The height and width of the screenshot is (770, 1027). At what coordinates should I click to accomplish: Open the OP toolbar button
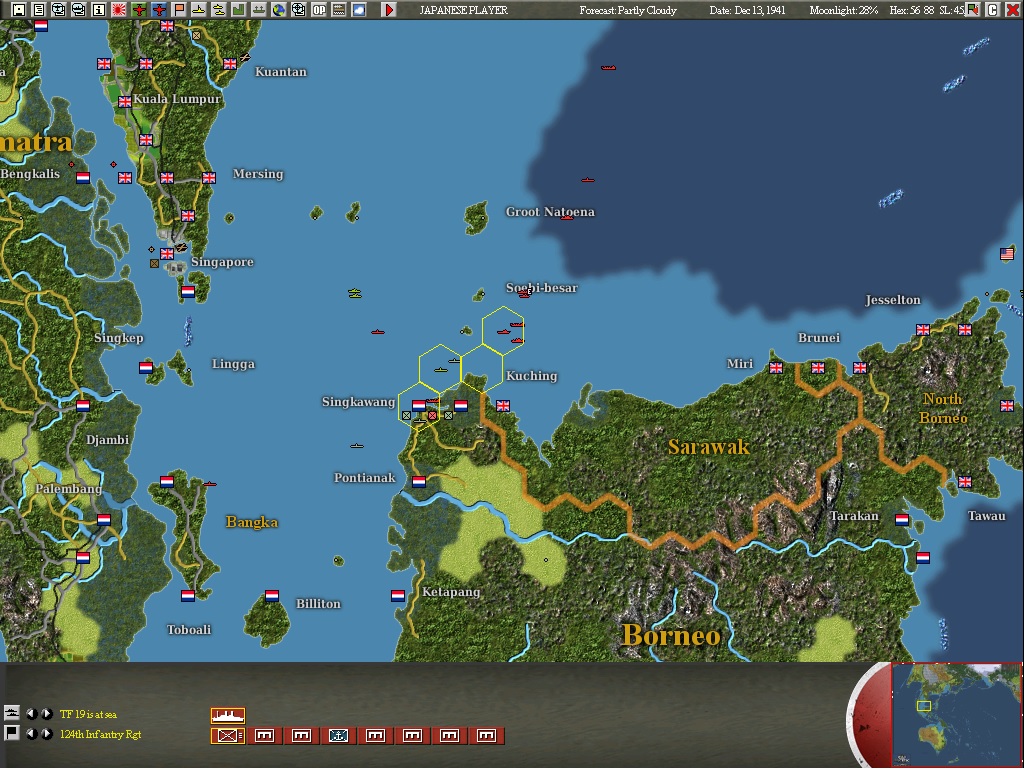[319, 10]
